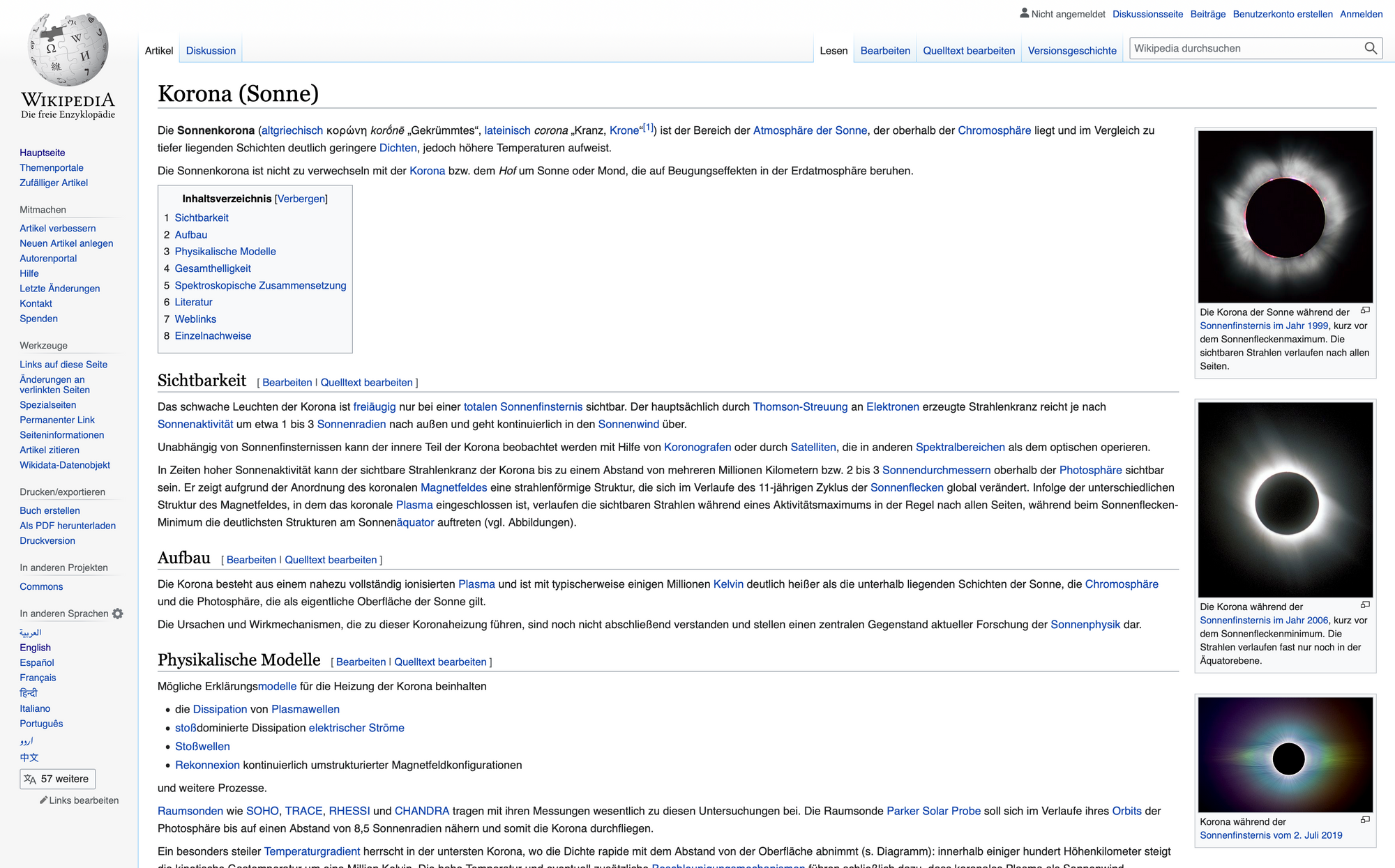This screenshot has width=1395, height=868.
Task: Open Spezialseiten link
Action: tap(48, 404)
